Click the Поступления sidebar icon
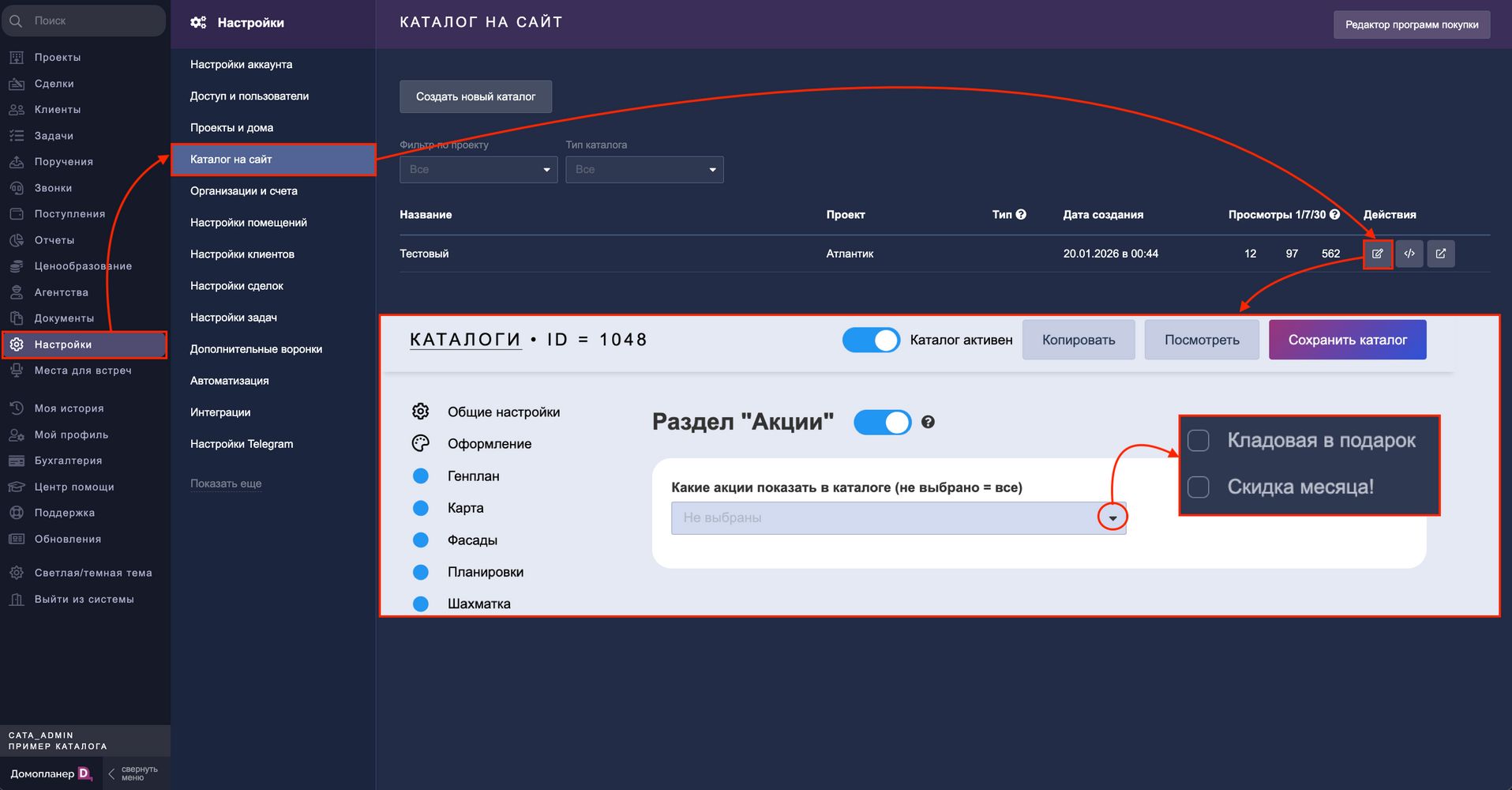The width and height of the screenshot is (1512, 790). coord(17,213)
